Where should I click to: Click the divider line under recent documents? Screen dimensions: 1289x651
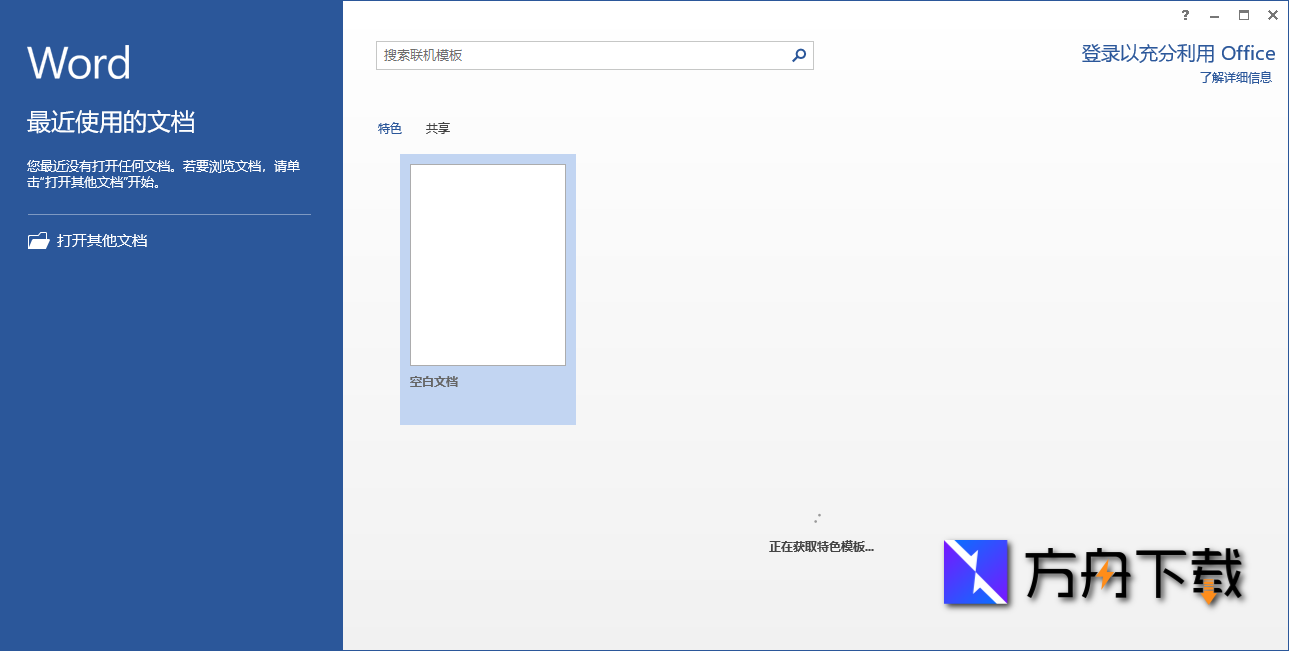167,212
